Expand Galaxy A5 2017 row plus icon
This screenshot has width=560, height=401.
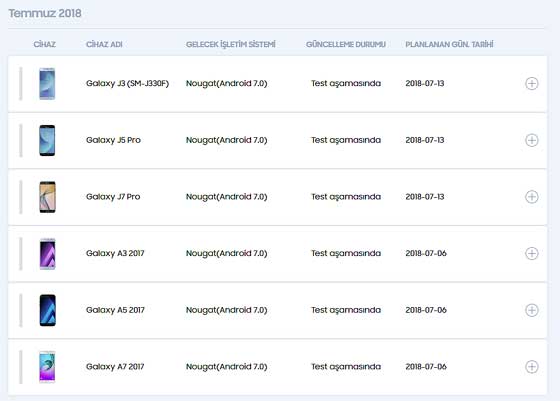click(x=532, y=310)
